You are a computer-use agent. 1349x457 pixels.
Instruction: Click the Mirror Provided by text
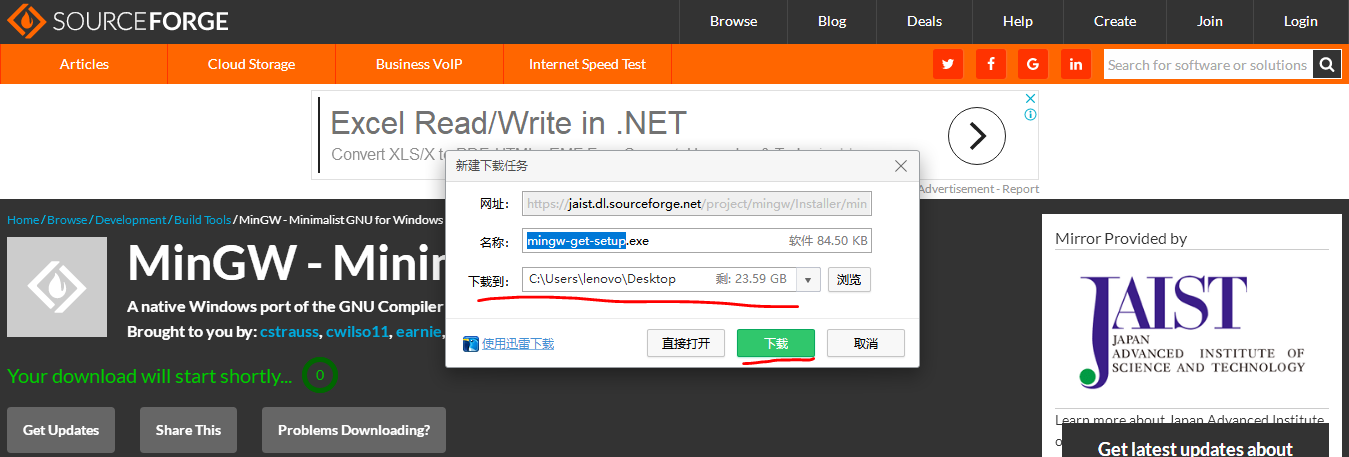1121,238
